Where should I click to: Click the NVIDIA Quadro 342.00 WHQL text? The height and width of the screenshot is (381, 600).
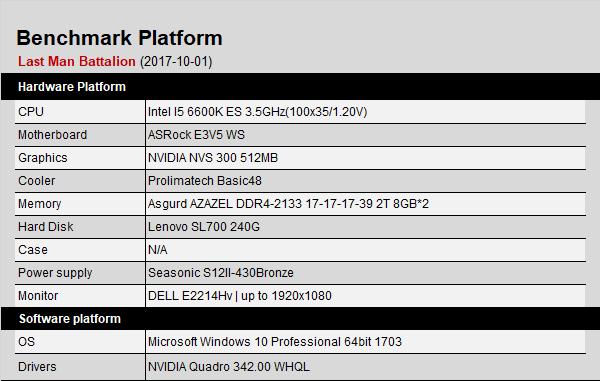pyautogui.click(x=229, y=366)
